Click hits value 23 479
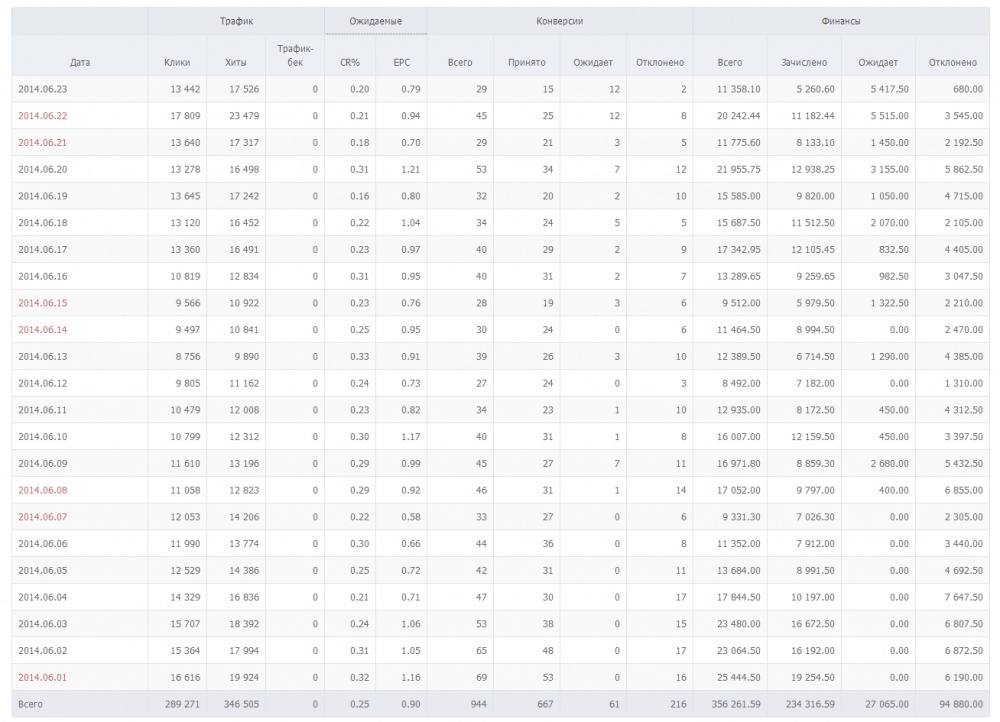1000x722 pixels. point(244,116)
